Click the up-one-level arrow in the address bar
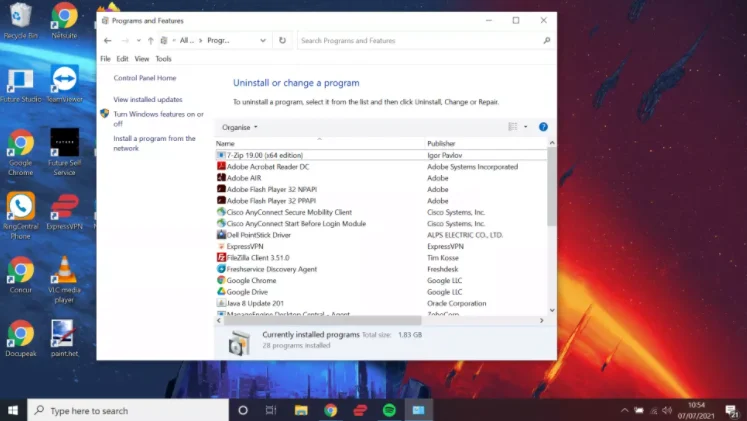Screen dimensions: 747x421 pyautogui.click(x=151, y=40)
